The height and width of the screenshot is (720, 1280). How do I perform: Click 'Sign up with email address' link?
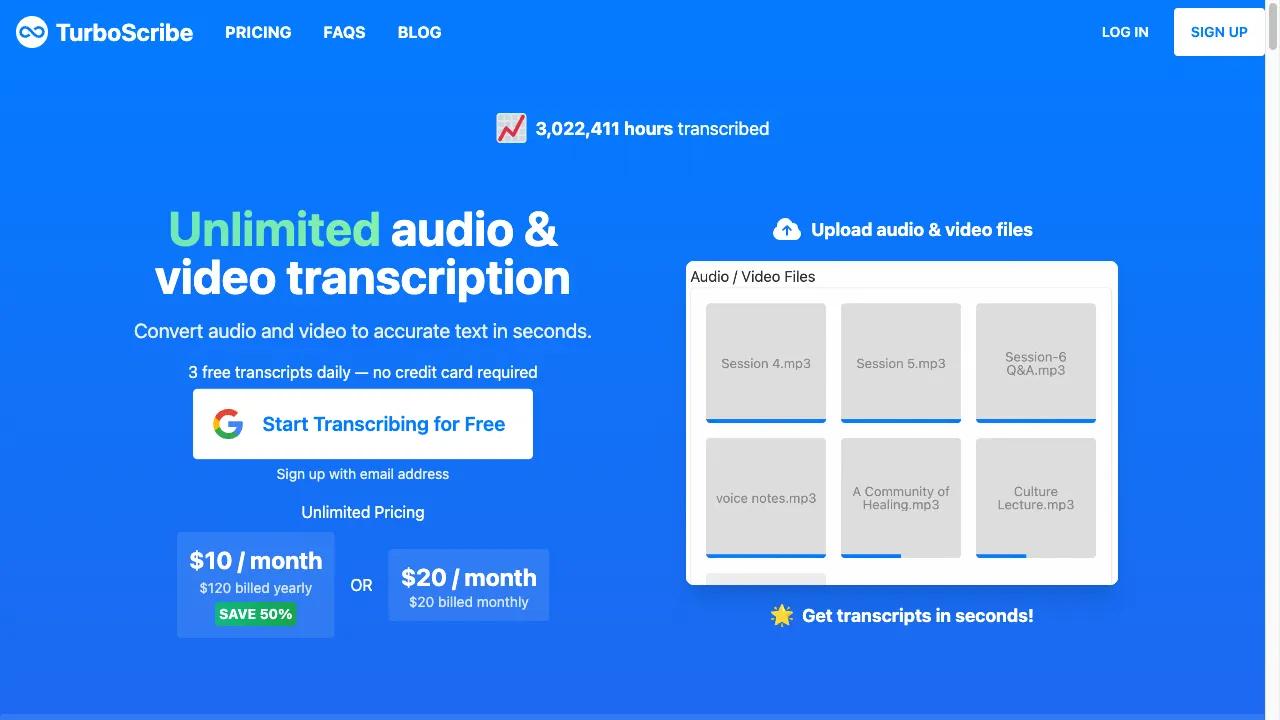pyautogui.click(x=363, y=474)
